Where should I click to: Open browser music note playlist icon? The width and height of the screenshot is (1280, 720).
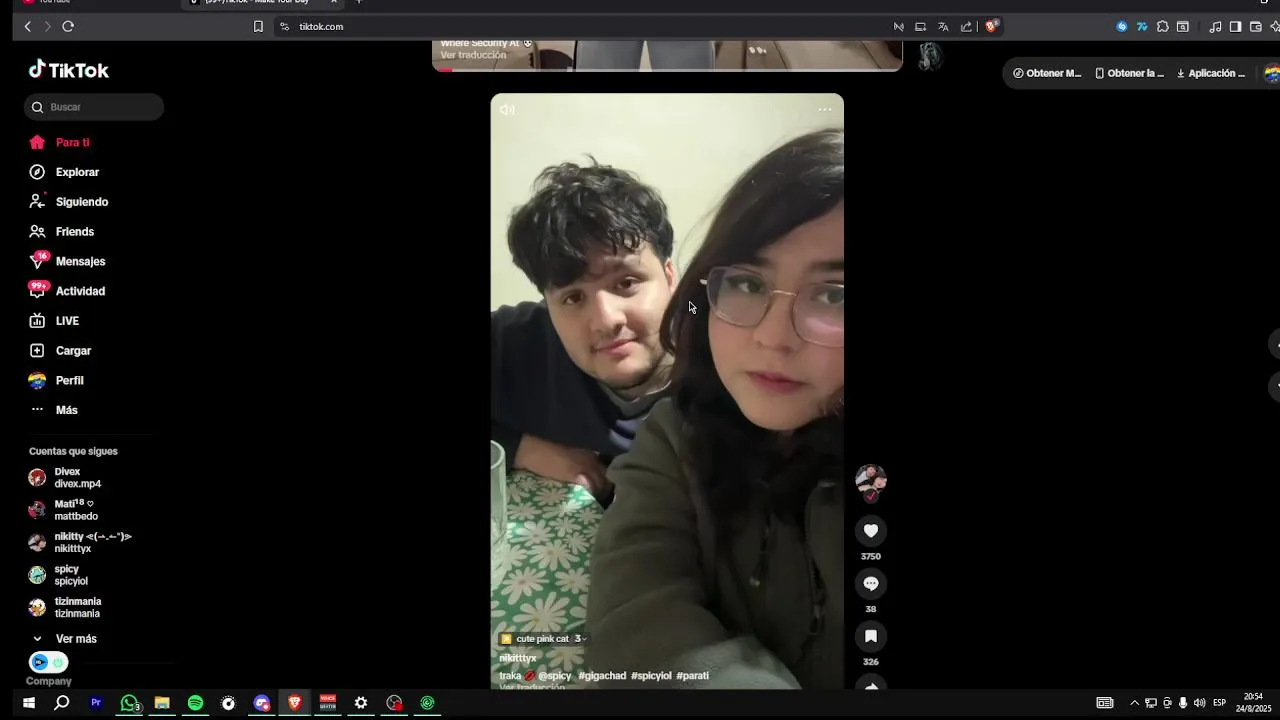point(1215,27)
